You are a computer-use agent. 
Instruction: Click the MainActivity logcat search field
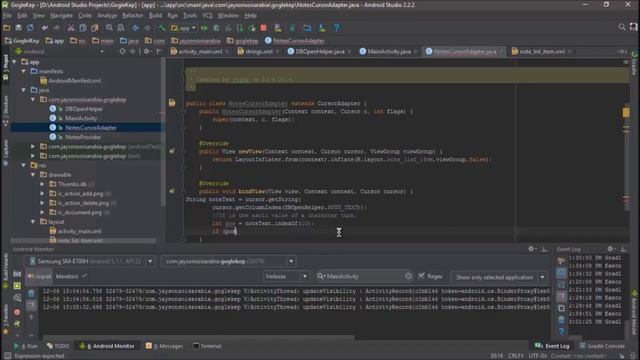click(x=364, y=276)
